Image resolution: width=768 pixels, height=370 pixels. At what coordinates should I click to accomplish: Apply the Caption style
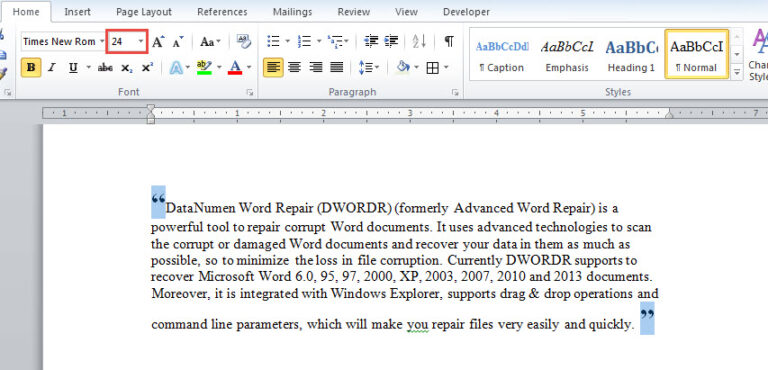click(502, 54)
